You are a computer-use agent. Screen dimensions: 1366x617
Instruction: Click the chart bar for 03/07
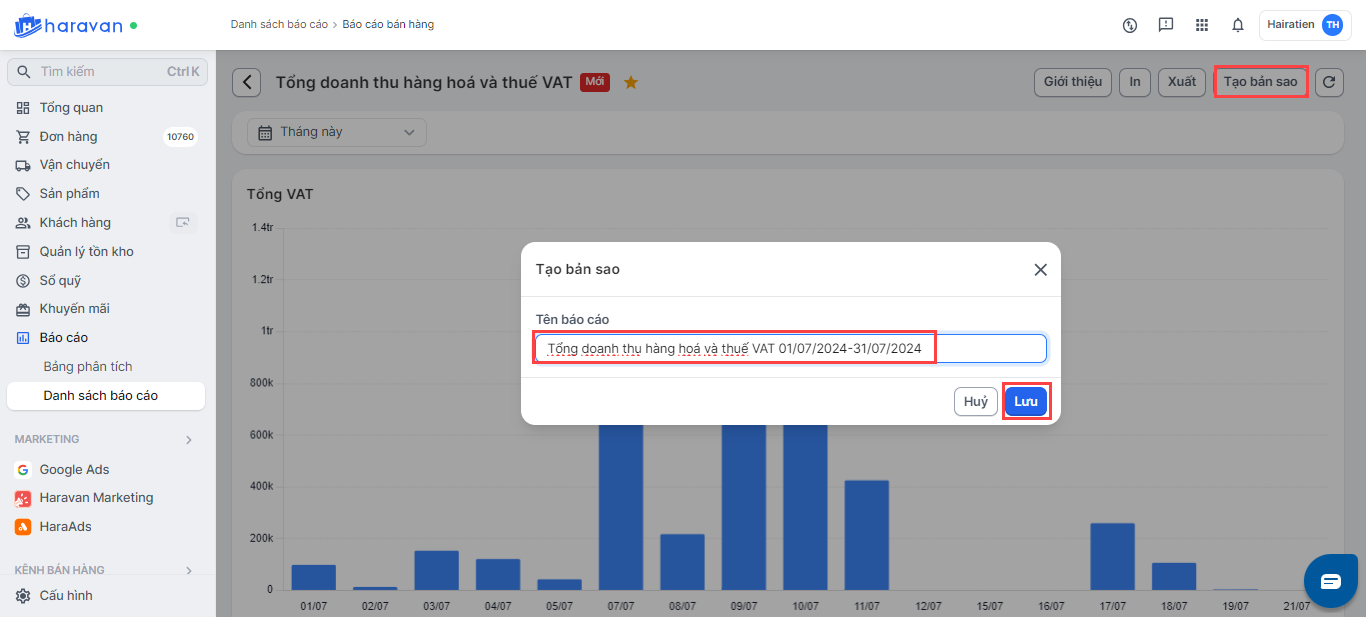(x=437, y=570)
